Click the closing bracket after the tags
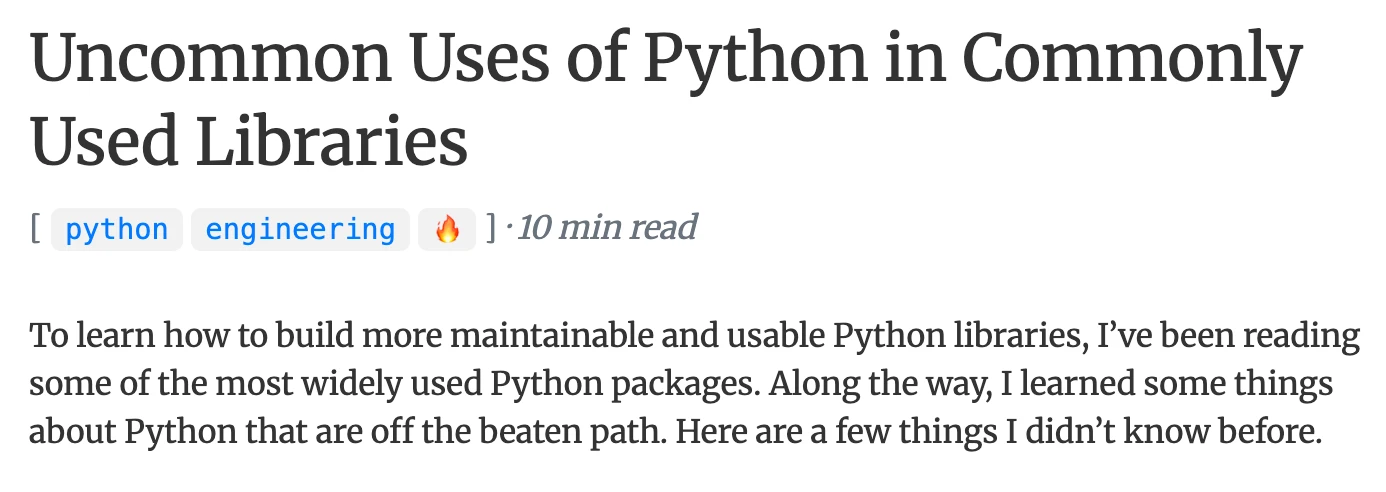 pos(490,230)
